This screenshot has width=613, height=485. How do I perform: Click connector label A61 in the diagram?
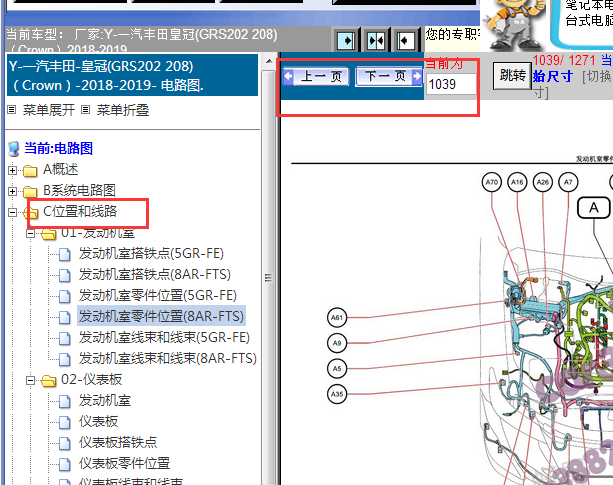click(337, 318)
